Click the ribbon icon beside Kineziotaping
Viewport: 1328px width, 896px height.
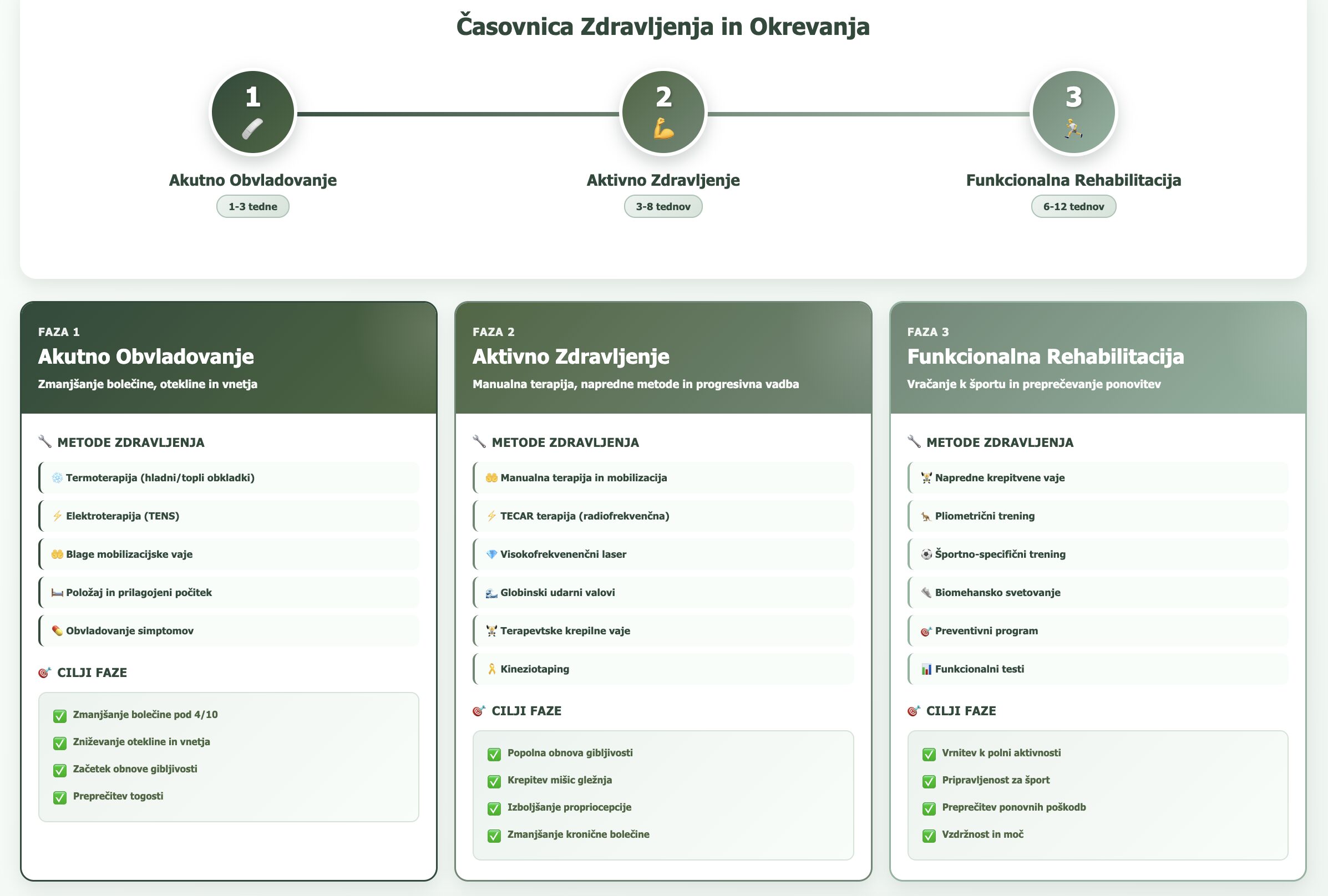[491, 669]
